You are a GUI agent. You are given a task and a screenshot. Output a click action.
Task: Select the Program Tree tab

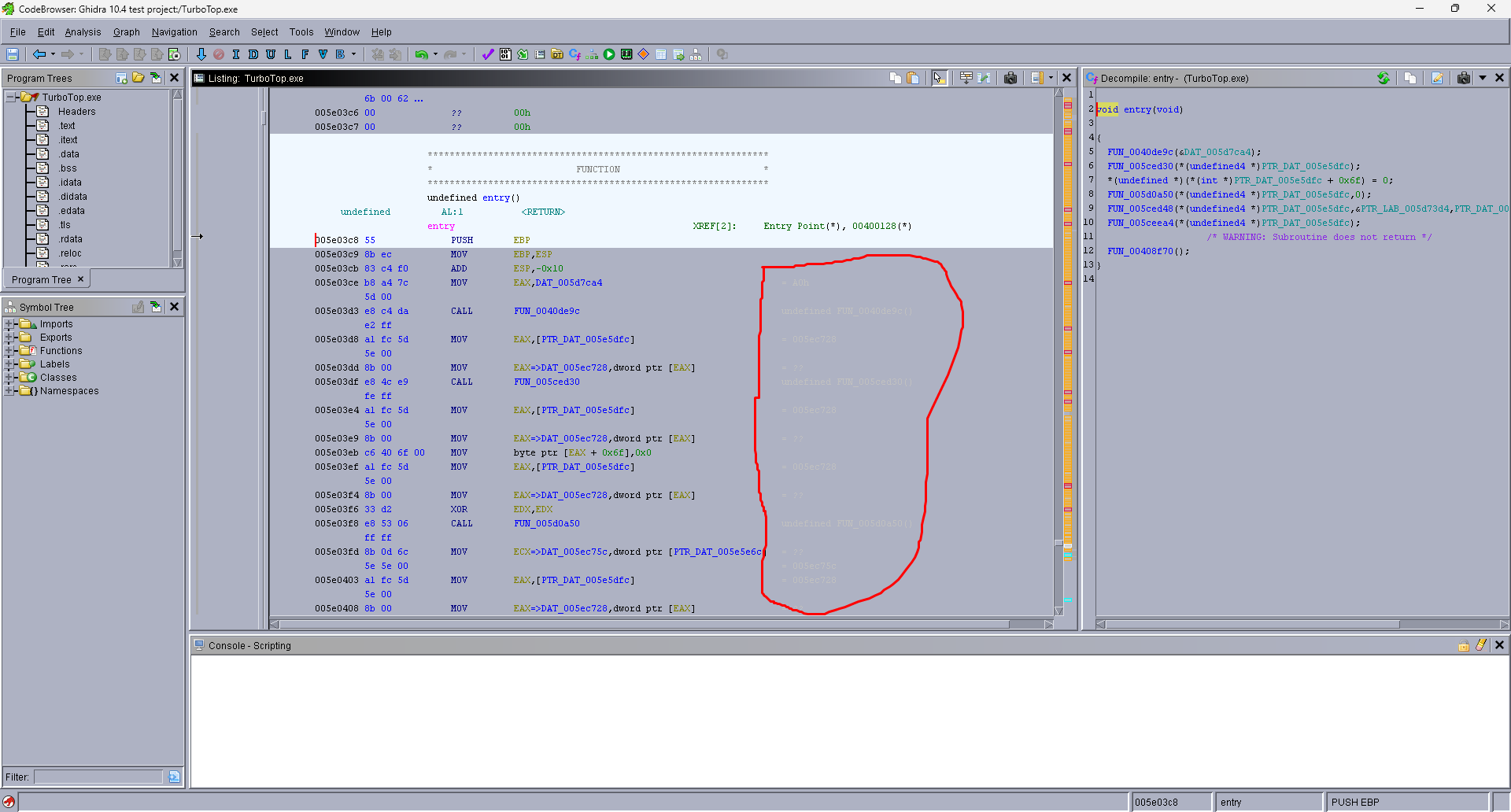coord(41,279)
